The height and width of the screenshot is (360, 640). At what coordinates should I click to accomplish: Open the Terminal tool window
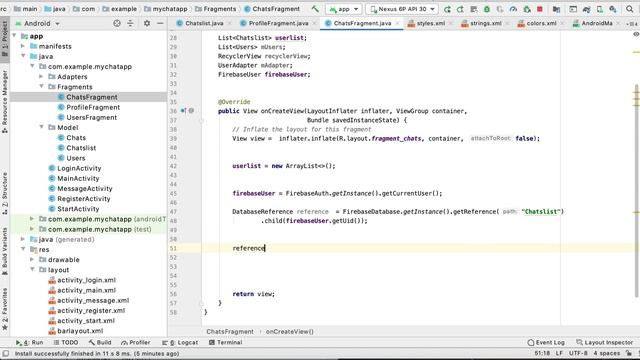[225, 342]
